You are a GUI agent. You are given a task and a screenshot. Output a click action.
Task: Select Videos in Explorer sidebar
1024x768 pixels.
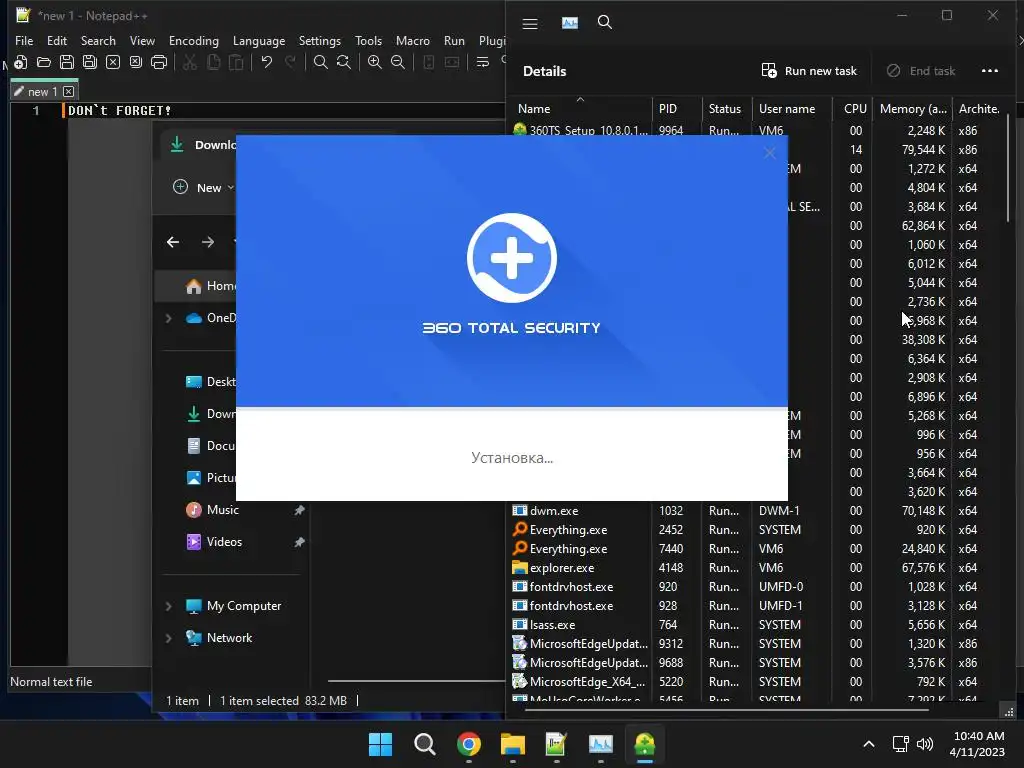point(224,542)
